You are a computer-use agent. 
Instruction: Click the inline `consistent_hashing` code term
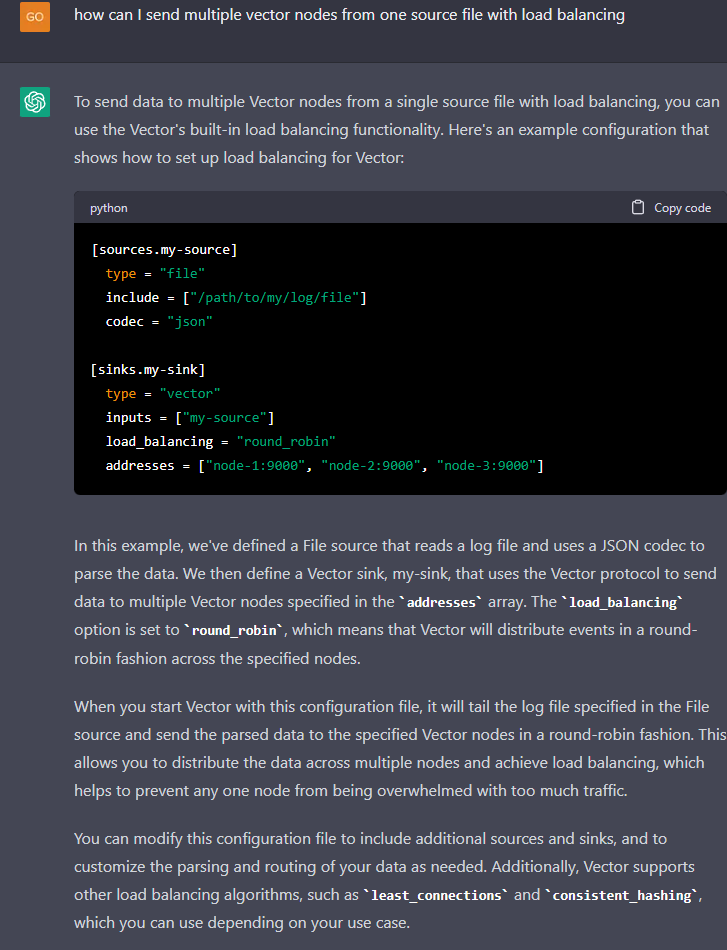pos(622,895)
